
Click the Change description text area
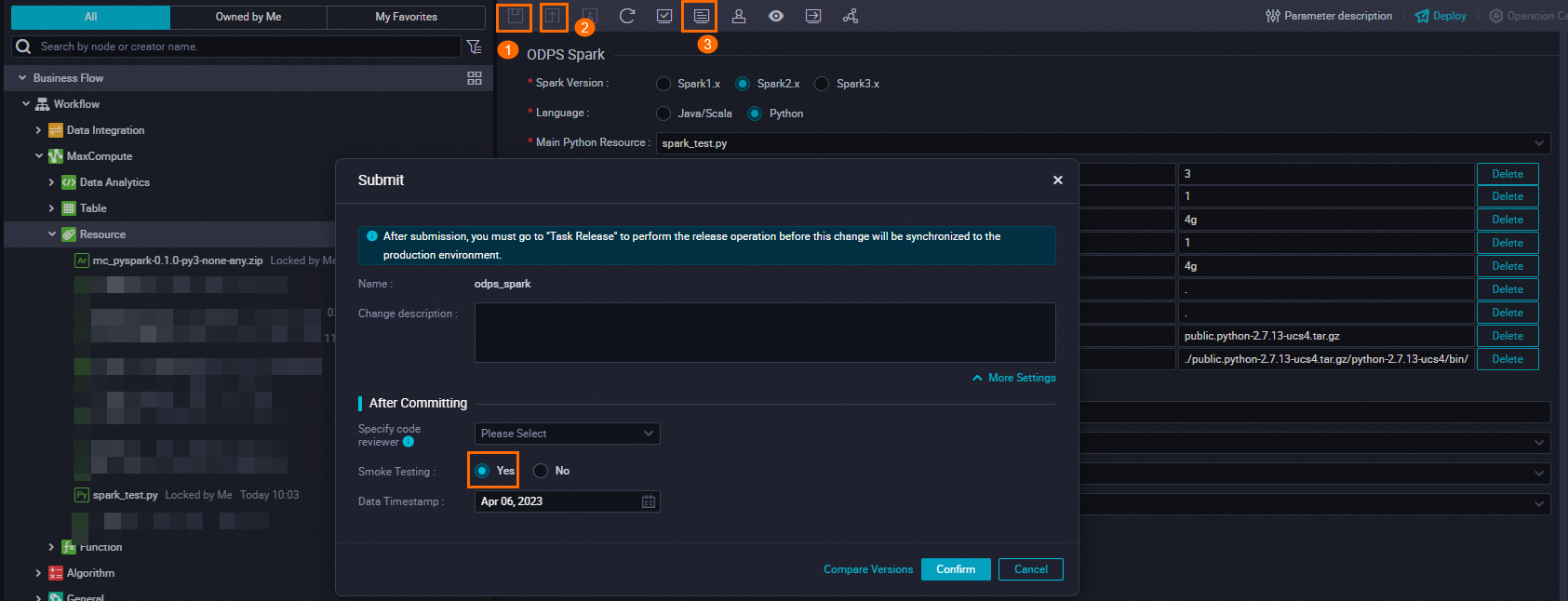[764, 332]
